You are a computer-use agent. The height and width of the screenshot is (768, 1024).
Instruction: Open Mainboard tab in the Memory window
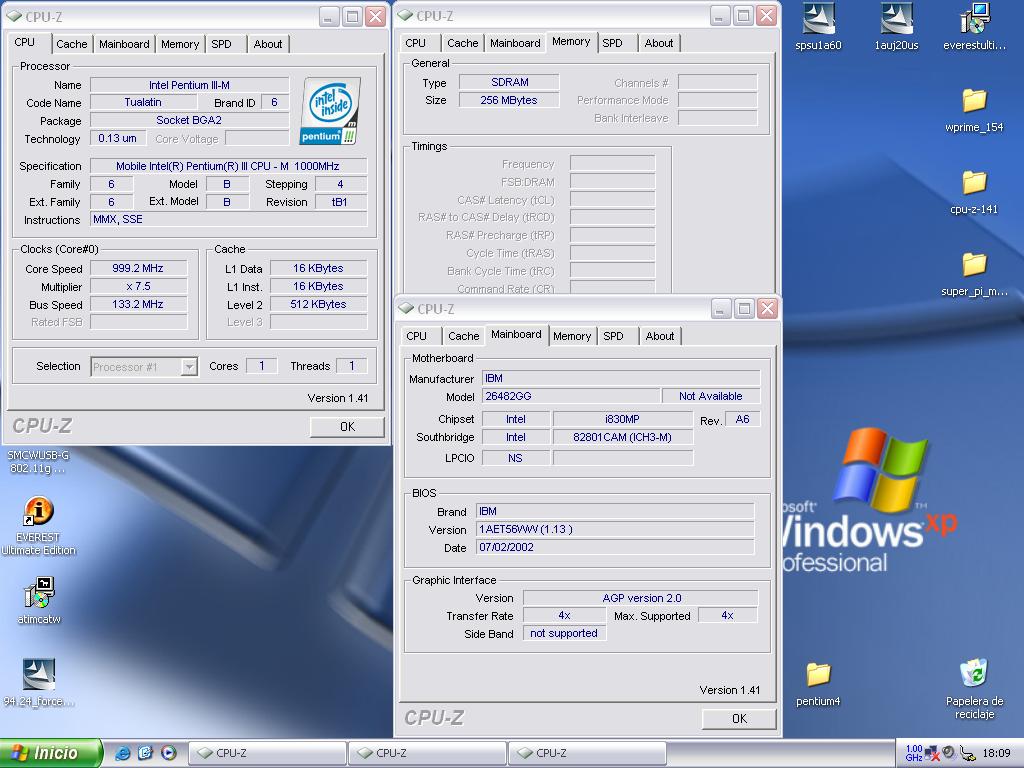tap(515, 42)
